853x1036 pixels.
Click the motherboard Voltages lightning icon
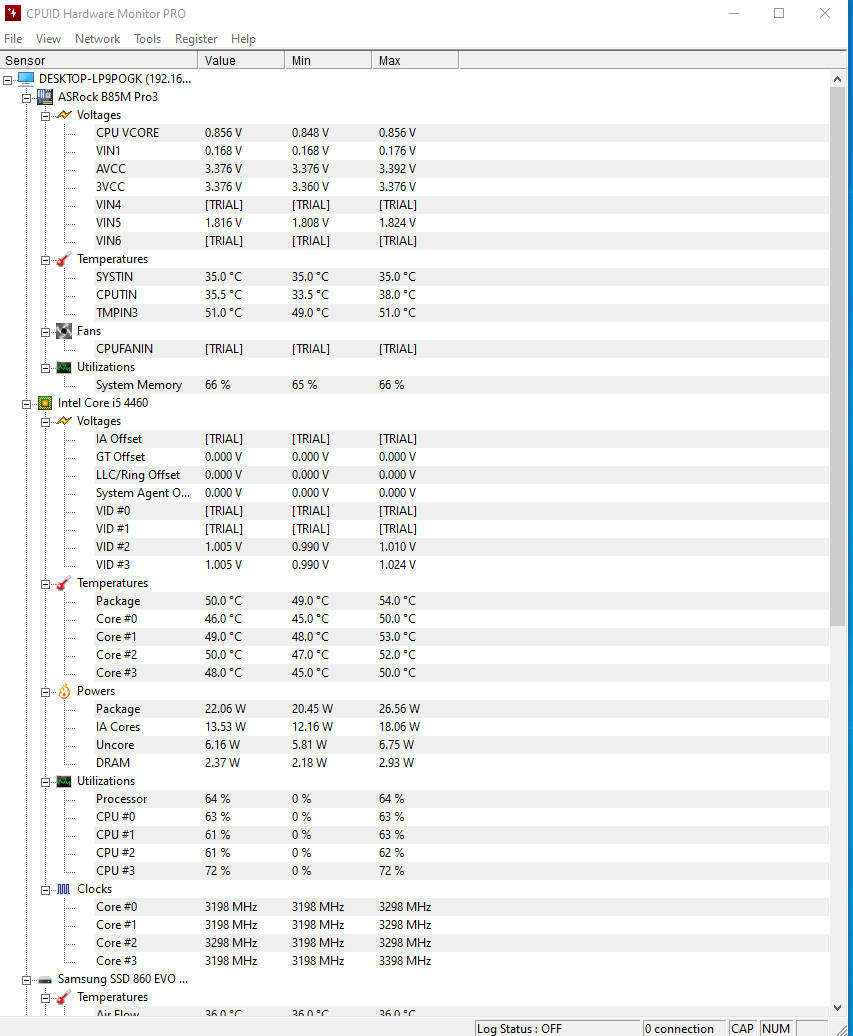[63, 115]
